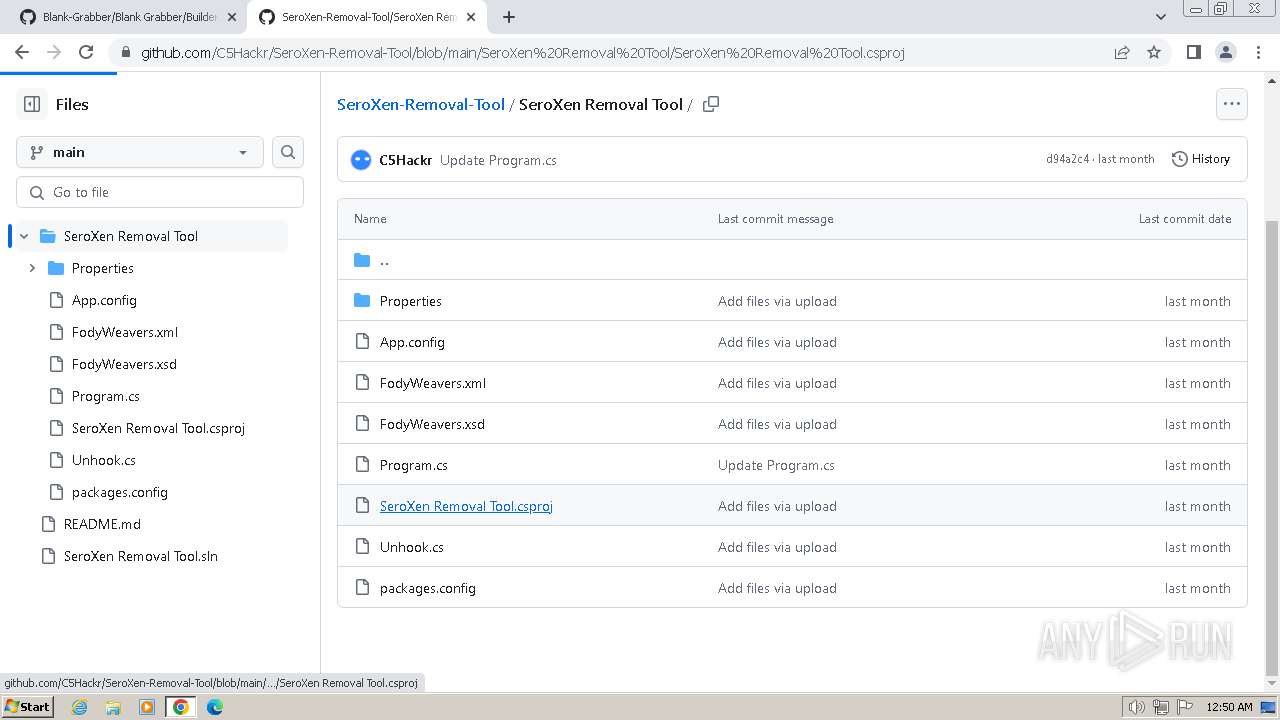Open App.config in file list

(412, 342)
